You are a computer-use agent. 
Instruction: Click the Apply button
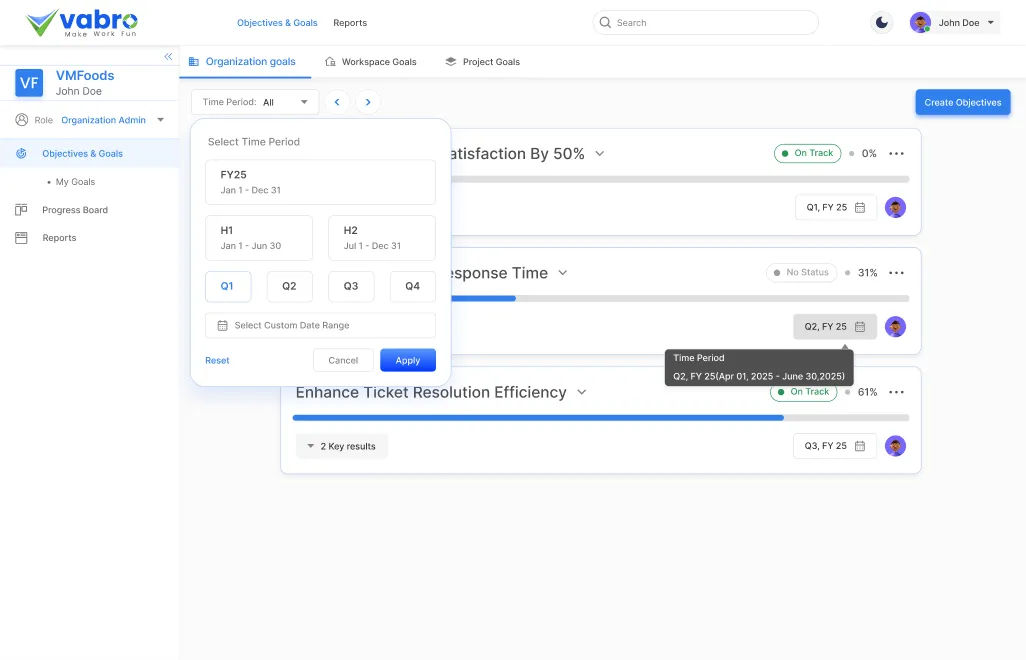click(x=407, y=360)
